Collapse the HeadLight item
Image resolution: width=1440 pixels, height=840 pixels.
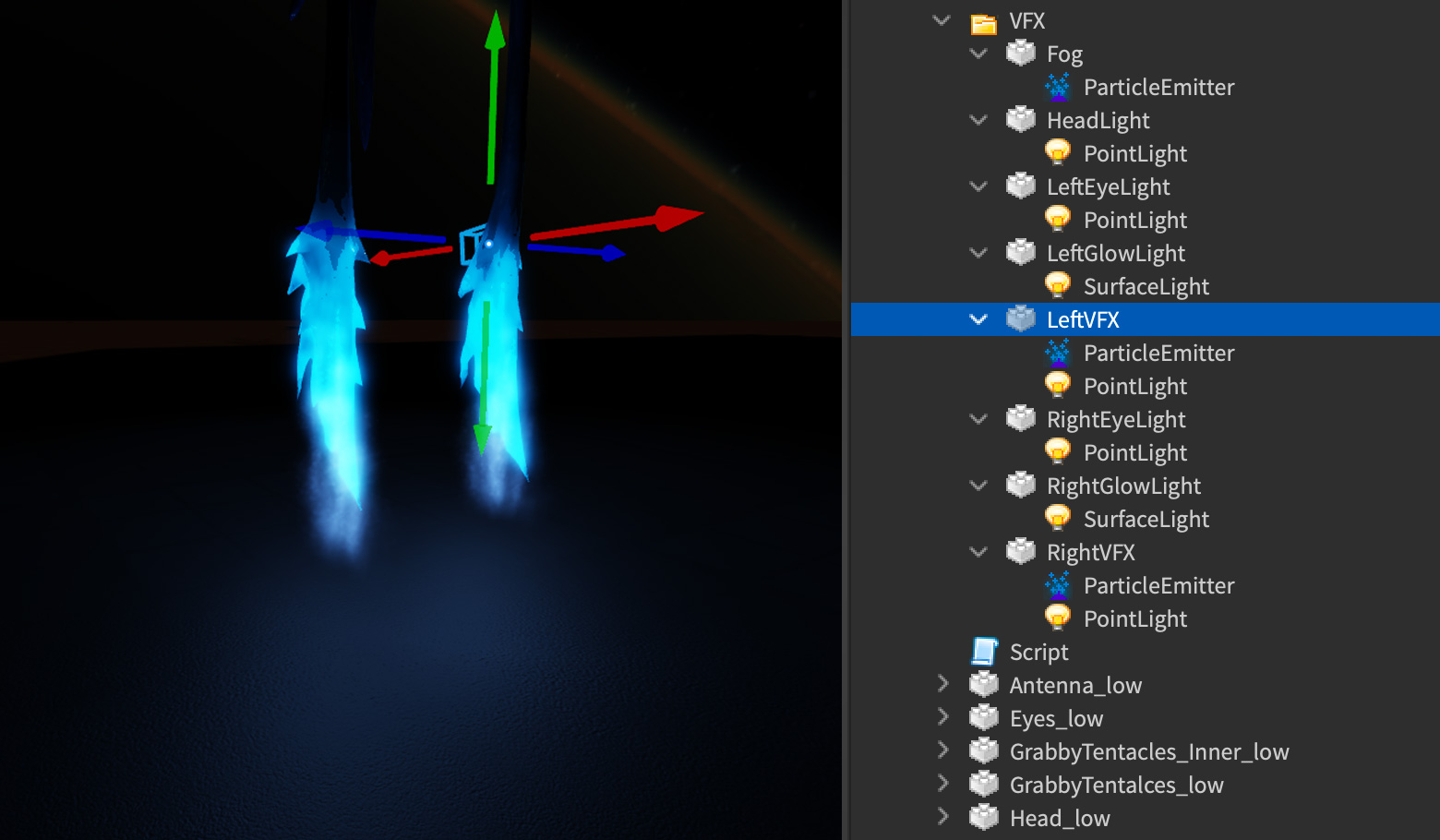(x=978, y=120)
